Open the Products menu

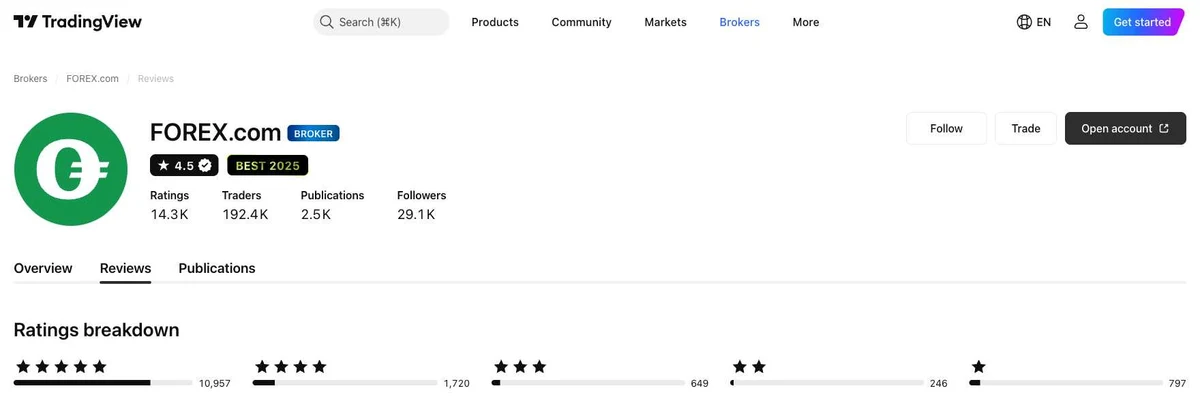[x=495, y=22]
